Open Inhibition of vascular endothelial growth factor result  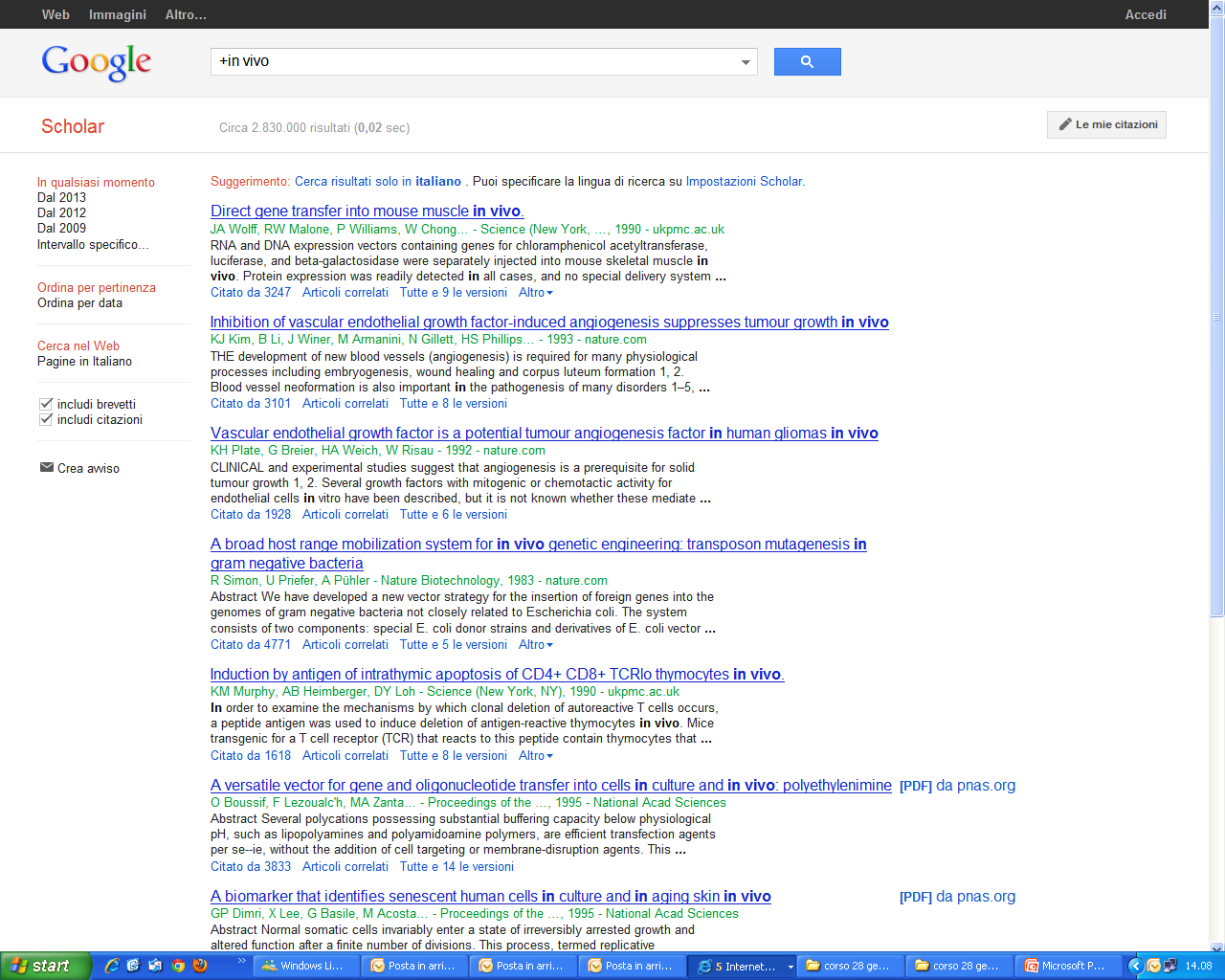[549, 322]
